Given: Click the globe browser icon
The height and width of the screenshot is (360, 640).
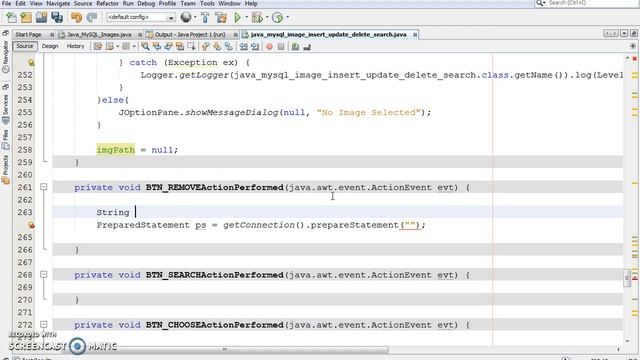Looking at the screenshot, I should click(186, 17).
